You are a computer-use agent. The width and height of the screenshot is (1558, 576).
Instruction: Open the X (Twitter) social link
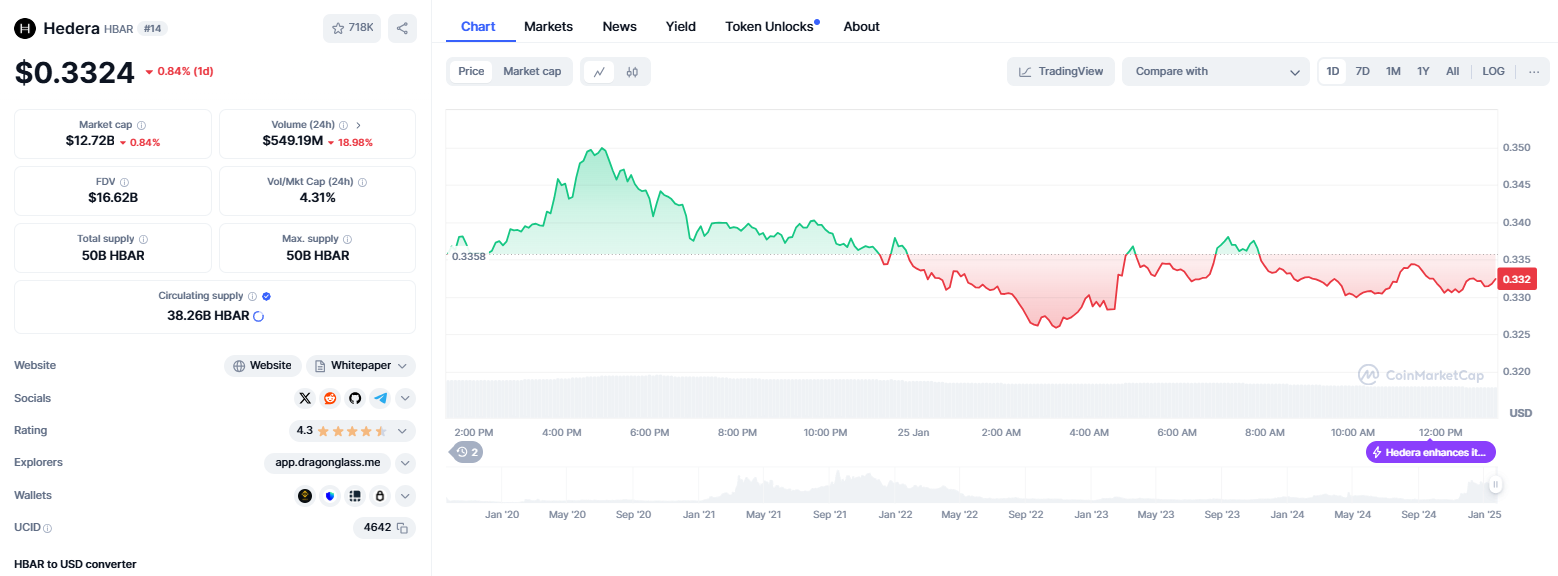click(305, 398)
